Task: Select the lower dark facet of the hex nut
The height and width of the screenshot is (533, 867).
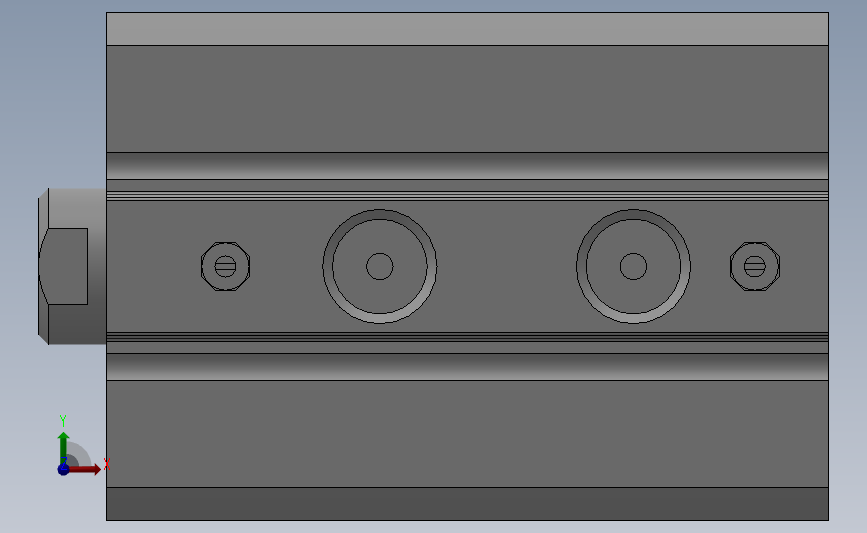Action: (x=77, y=325)
